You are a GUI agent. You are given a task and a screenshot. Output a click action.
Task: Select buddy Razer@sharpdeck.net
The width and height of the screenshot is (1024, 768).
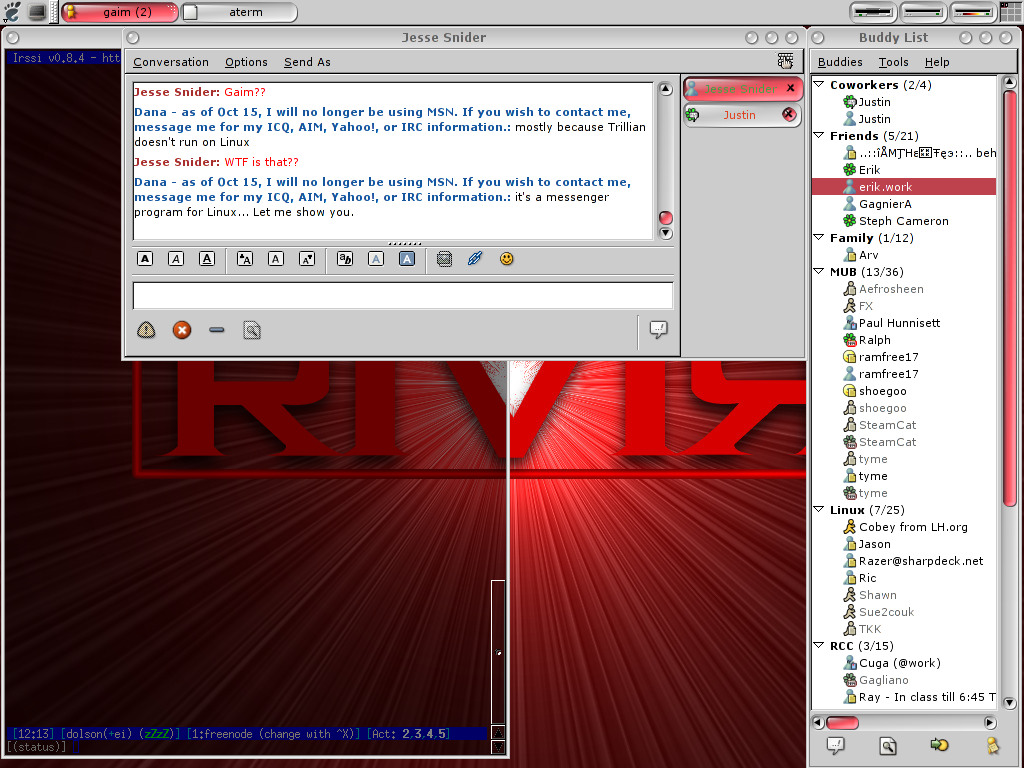(904, 561)
